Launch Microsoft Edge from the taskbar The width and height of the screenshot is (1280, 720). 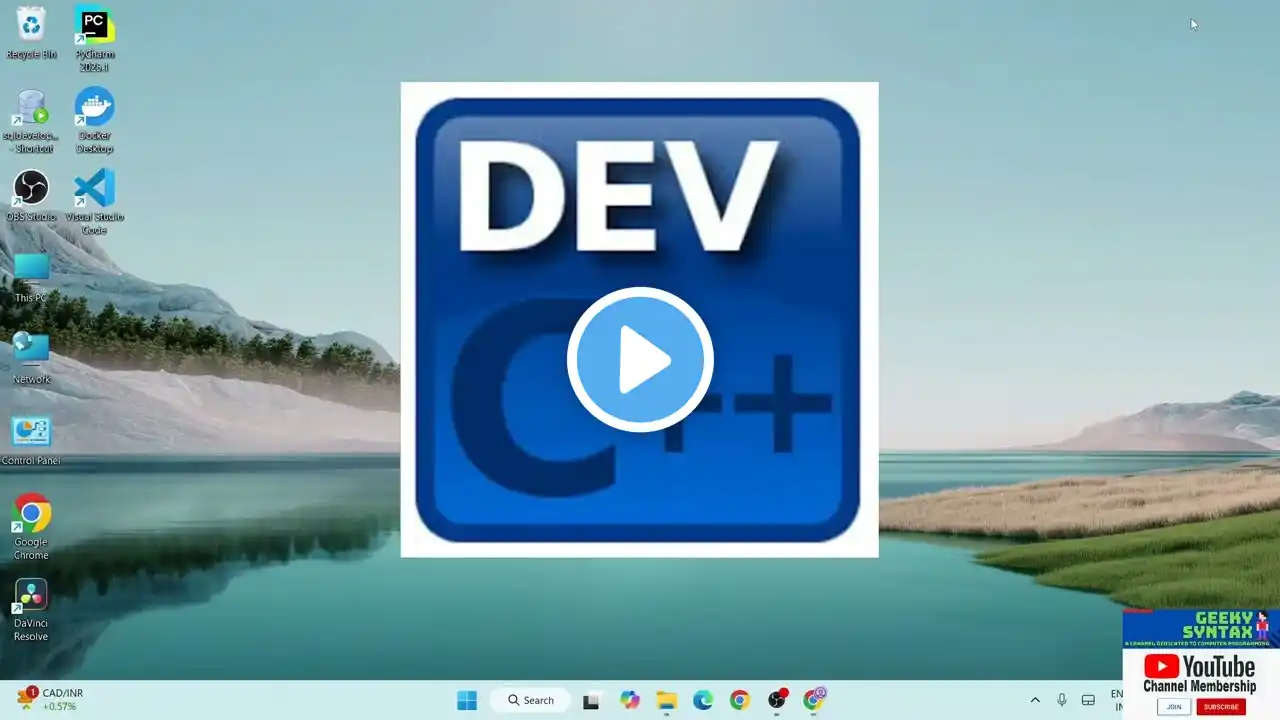tap(703, 700)
